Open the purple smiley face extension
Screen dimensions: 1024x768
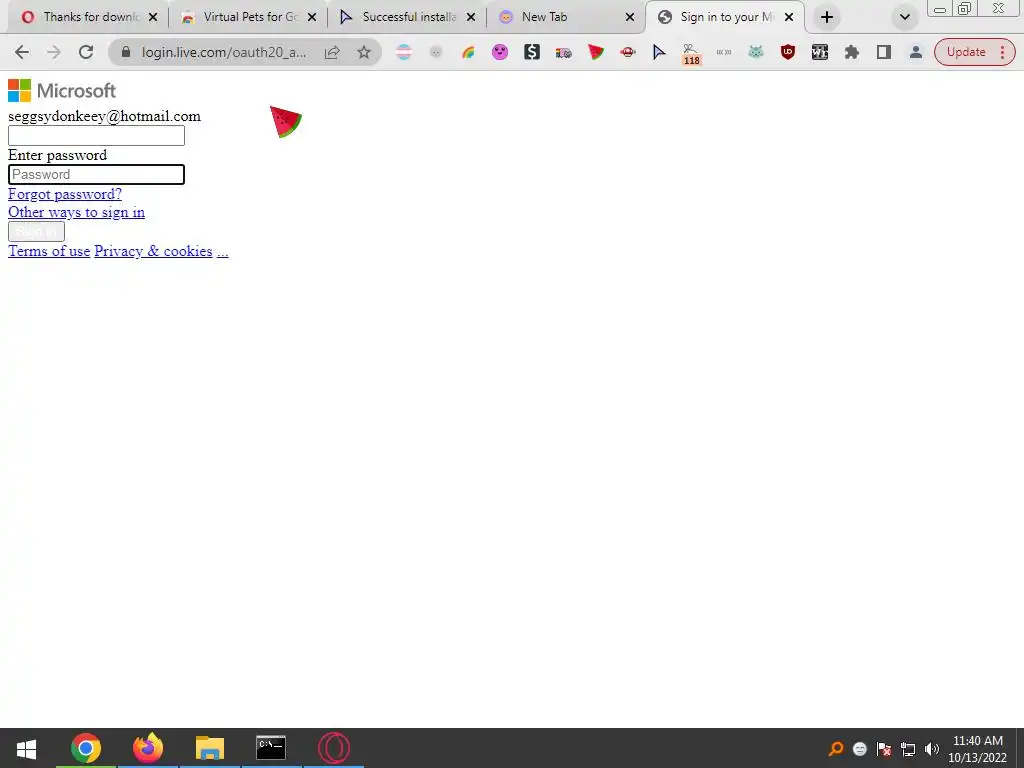tap(500, 52)
